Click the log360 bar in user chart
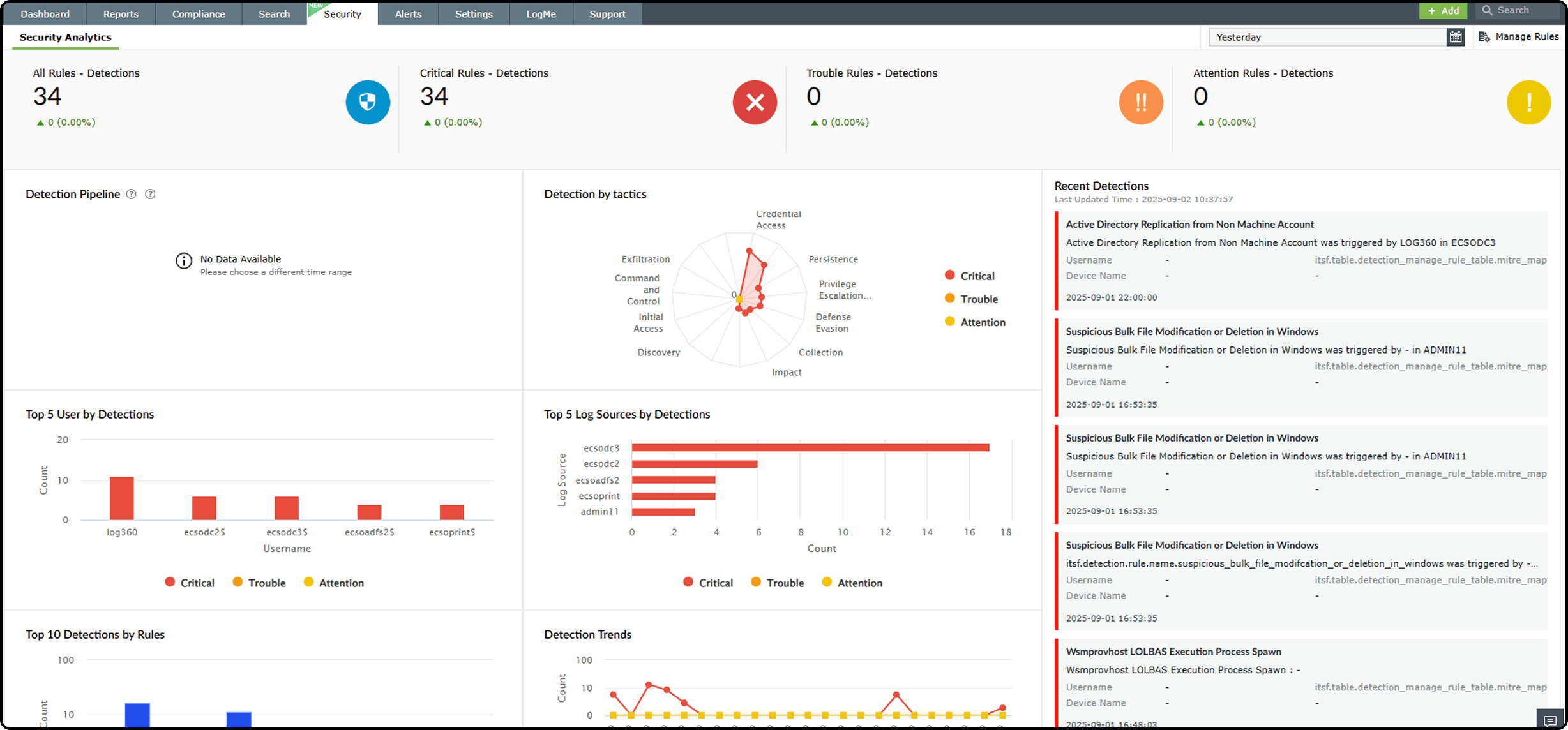This screenshot has height=730, width=1568. [x=121, y=498]
